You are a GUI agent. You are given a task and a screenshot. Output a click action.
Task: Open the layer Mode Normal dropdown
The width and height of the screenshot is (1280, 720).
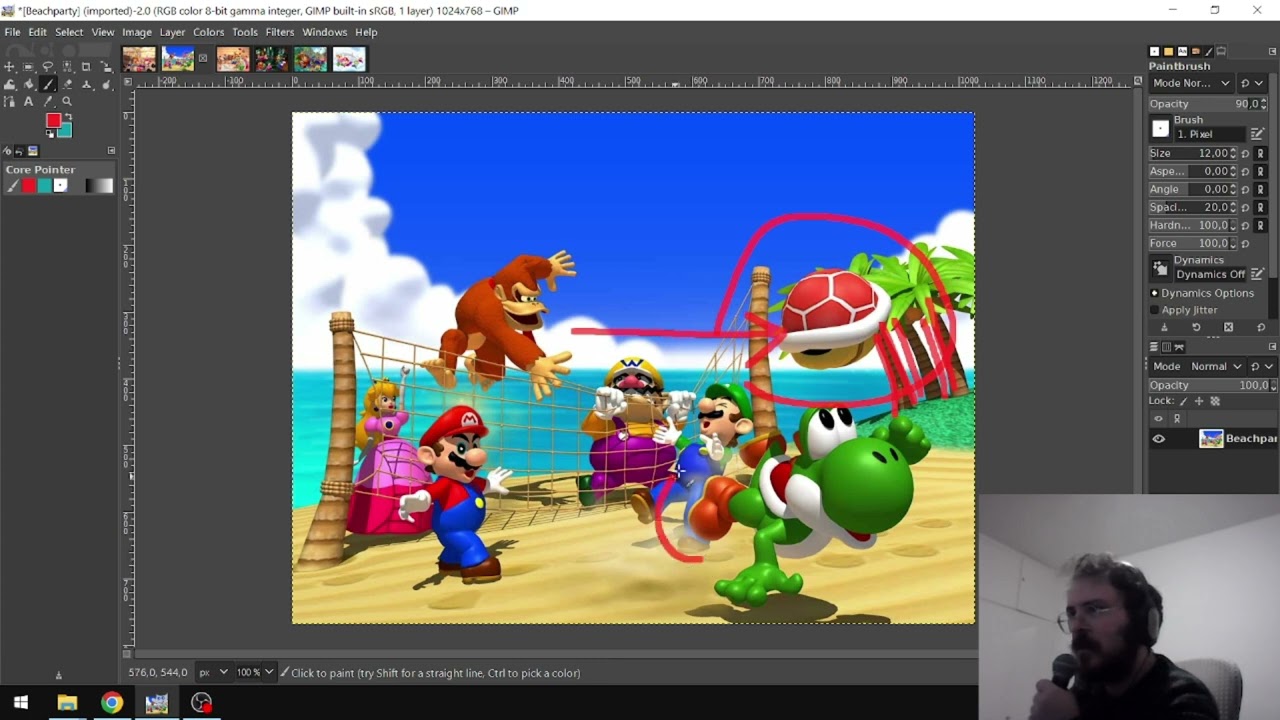tap(1196, 367)
